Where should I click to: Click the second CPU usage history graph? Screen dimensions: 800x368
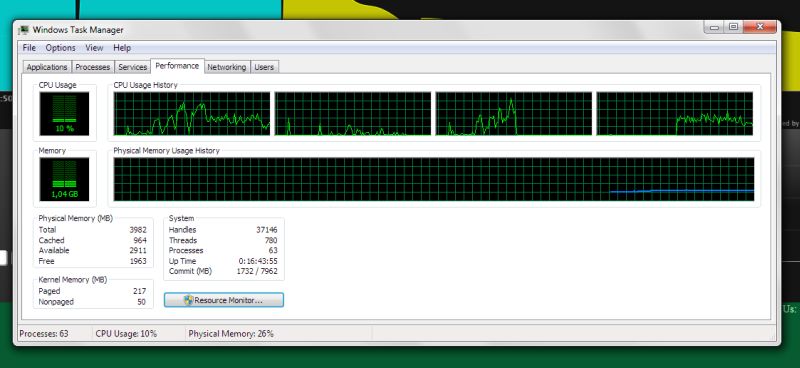[353, 114]
